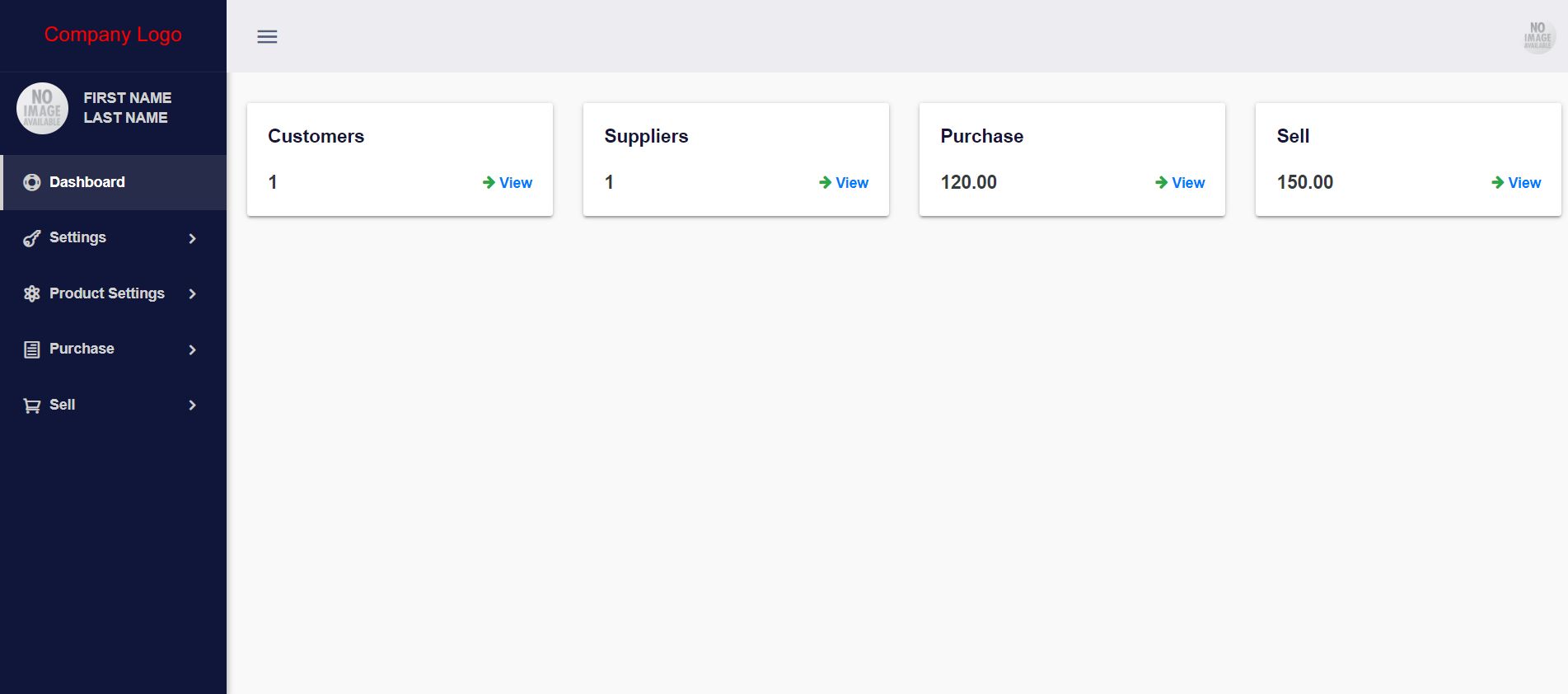Viewport: 1568px width, 694px height.
Task: Open the Product Settings menu item
Action: pos(107,293)
